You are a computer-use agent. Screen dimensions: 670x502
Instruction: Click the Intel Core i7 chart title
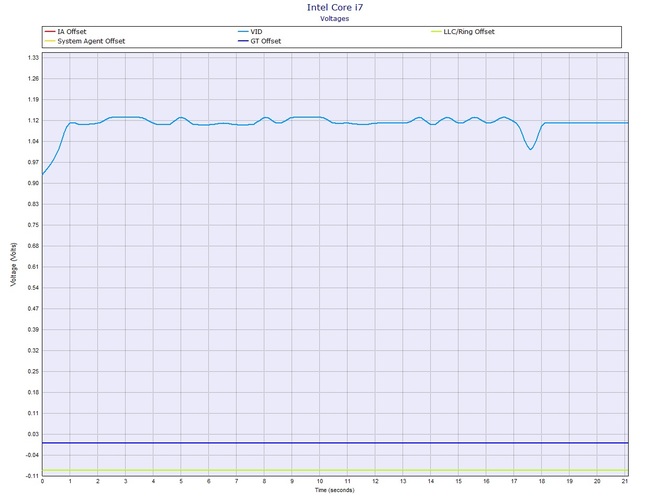[x=335, y=7]
